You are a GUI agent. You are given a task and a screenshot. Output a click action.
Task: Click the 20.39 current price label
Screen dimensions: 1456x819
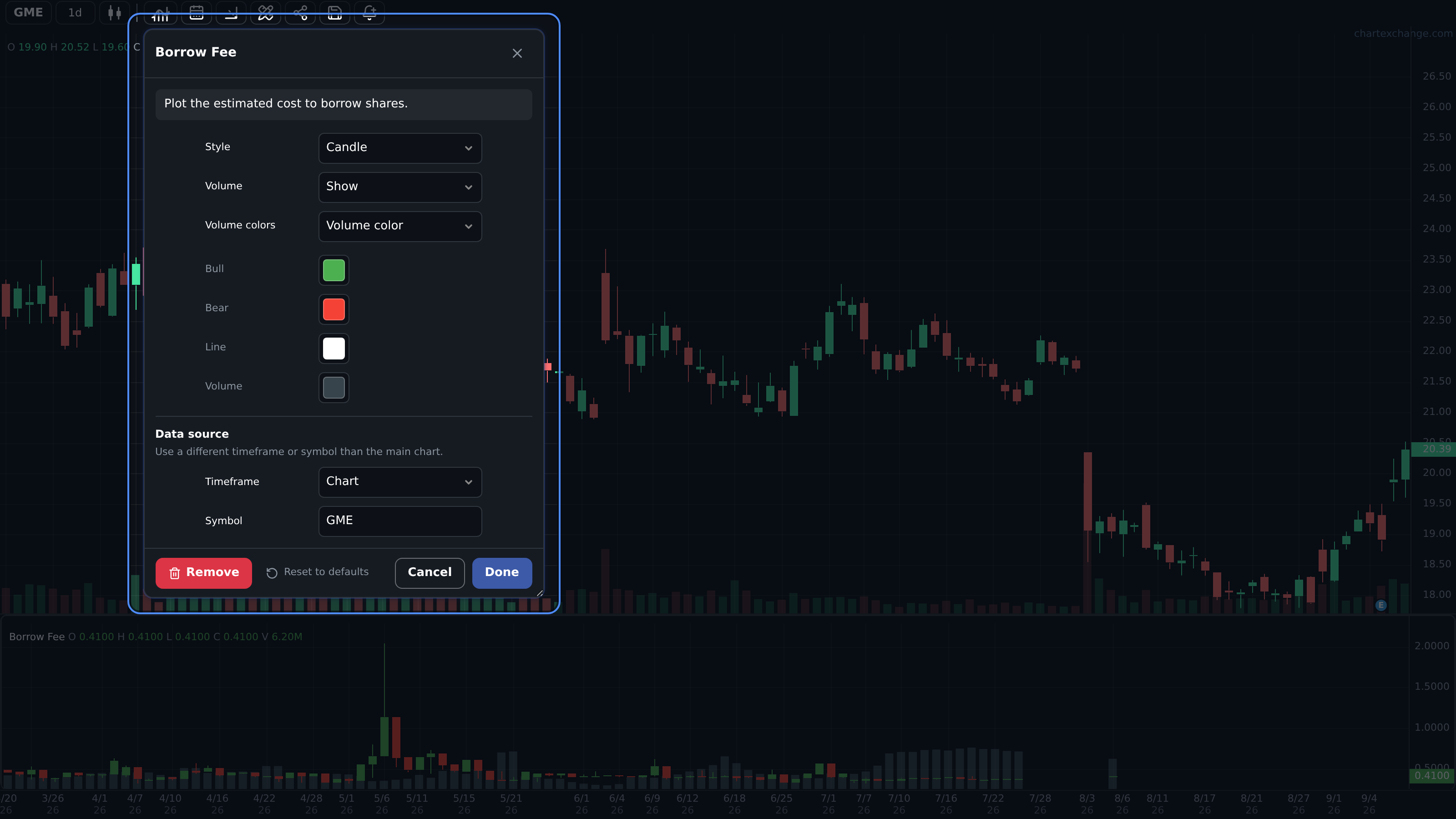tap(1434, 450)
